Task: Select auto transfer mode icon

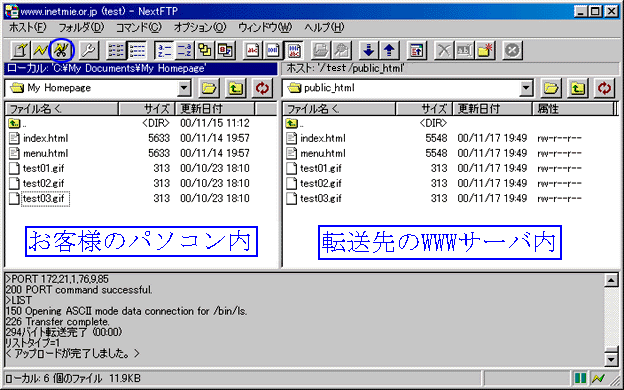Action: tap(294, 51)
